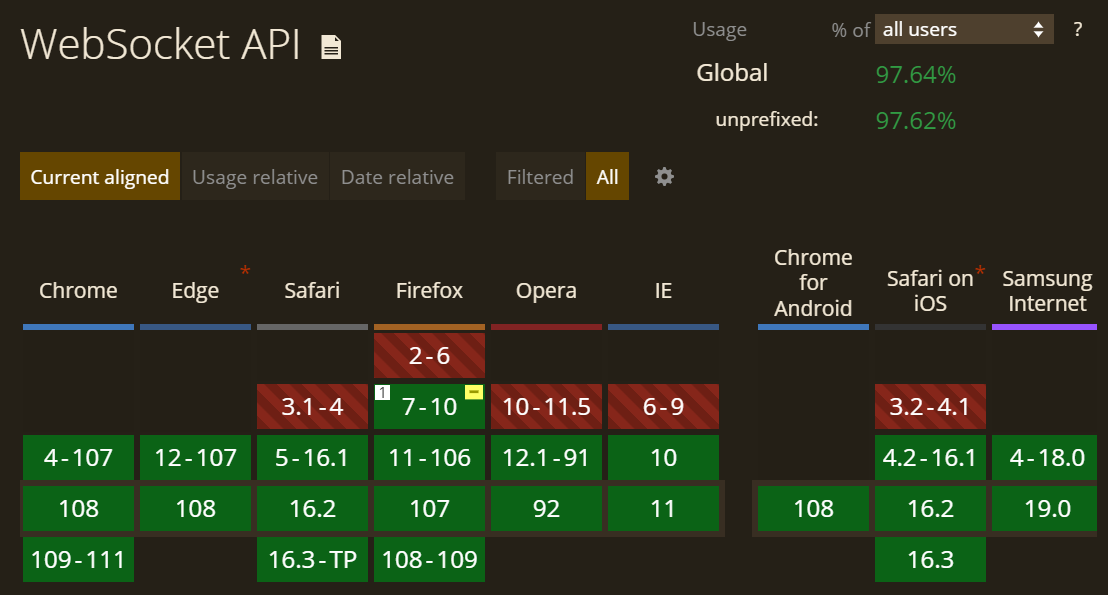Select IE 10 version cell
The height and width of the screenshot is (595, 1108).
pos(664,457)
